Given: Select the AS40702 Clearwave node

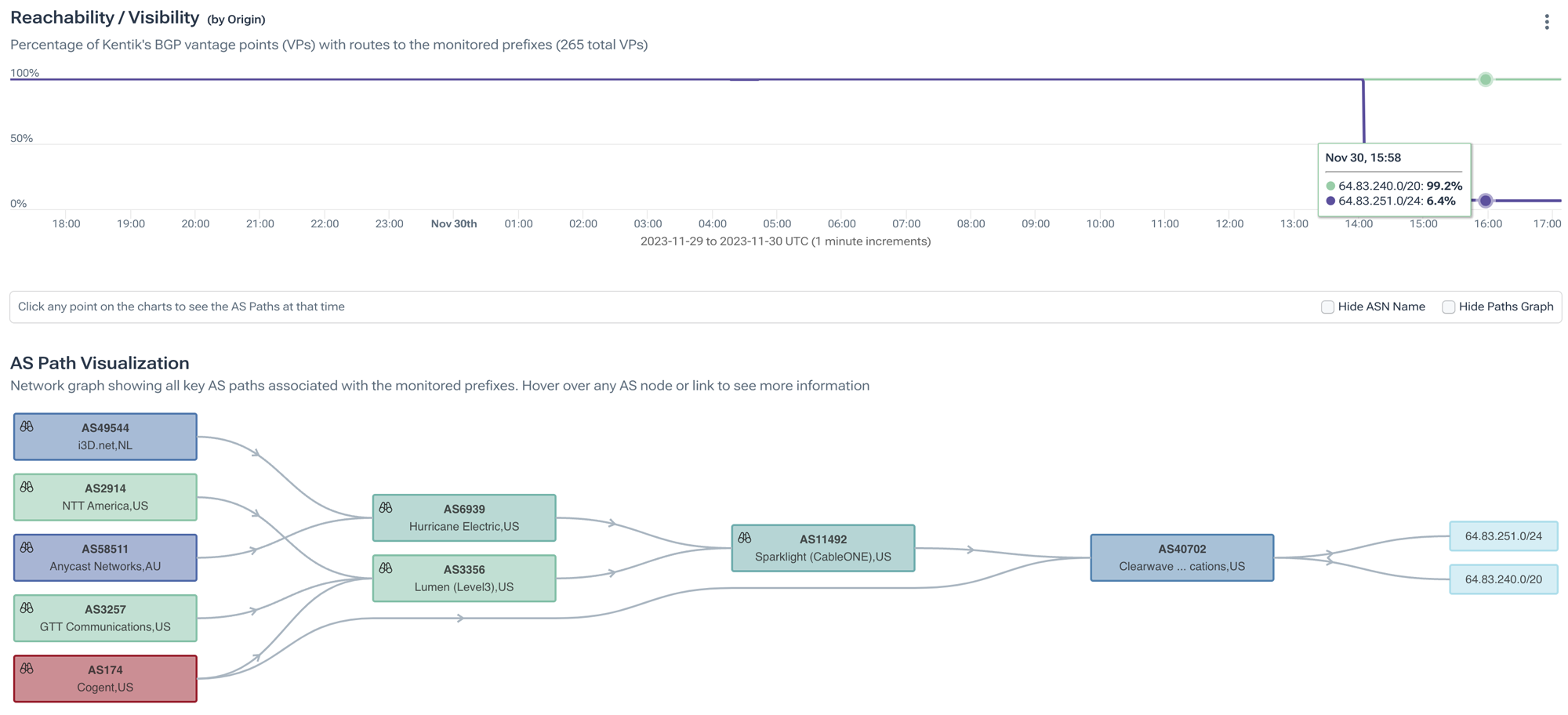Looking at the screenshot, I should tap(1181, 557).
